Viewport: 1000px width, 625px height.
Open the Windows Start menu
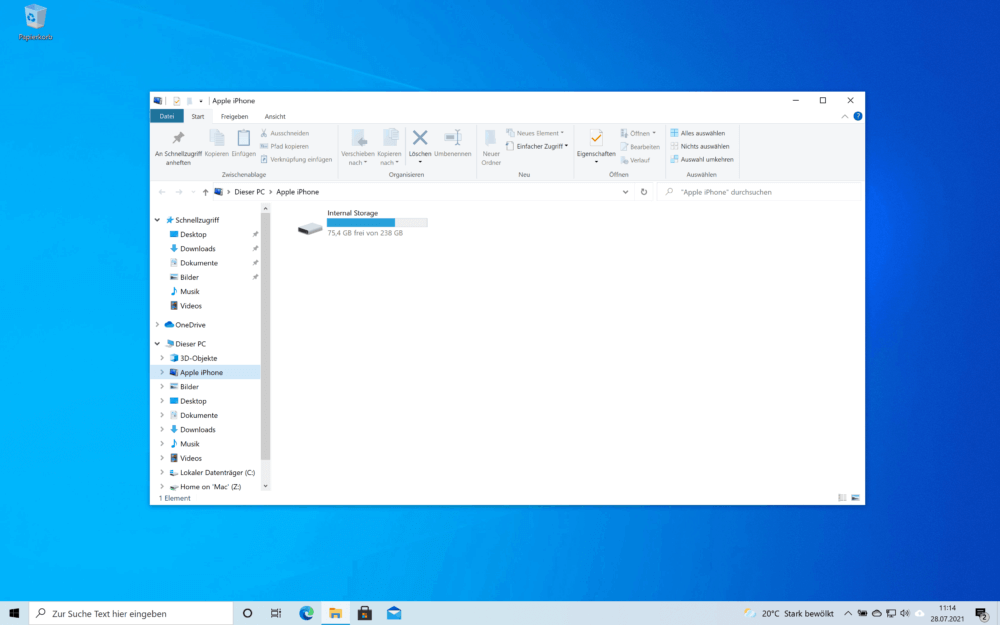point(14,613)
